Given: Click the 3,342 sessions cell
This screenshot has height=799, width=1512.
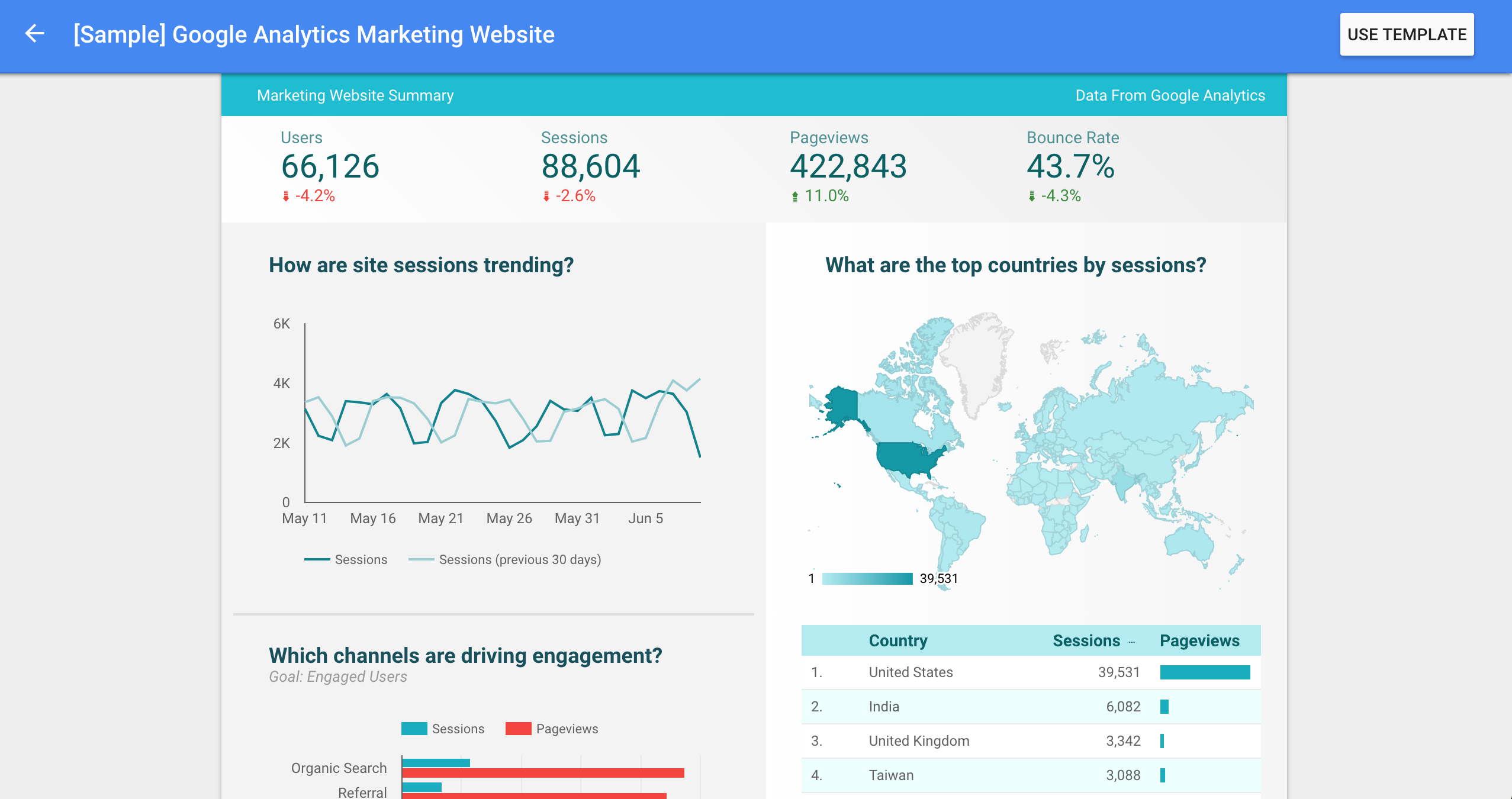Looking at the screenshot, I should pos(1123,741).
